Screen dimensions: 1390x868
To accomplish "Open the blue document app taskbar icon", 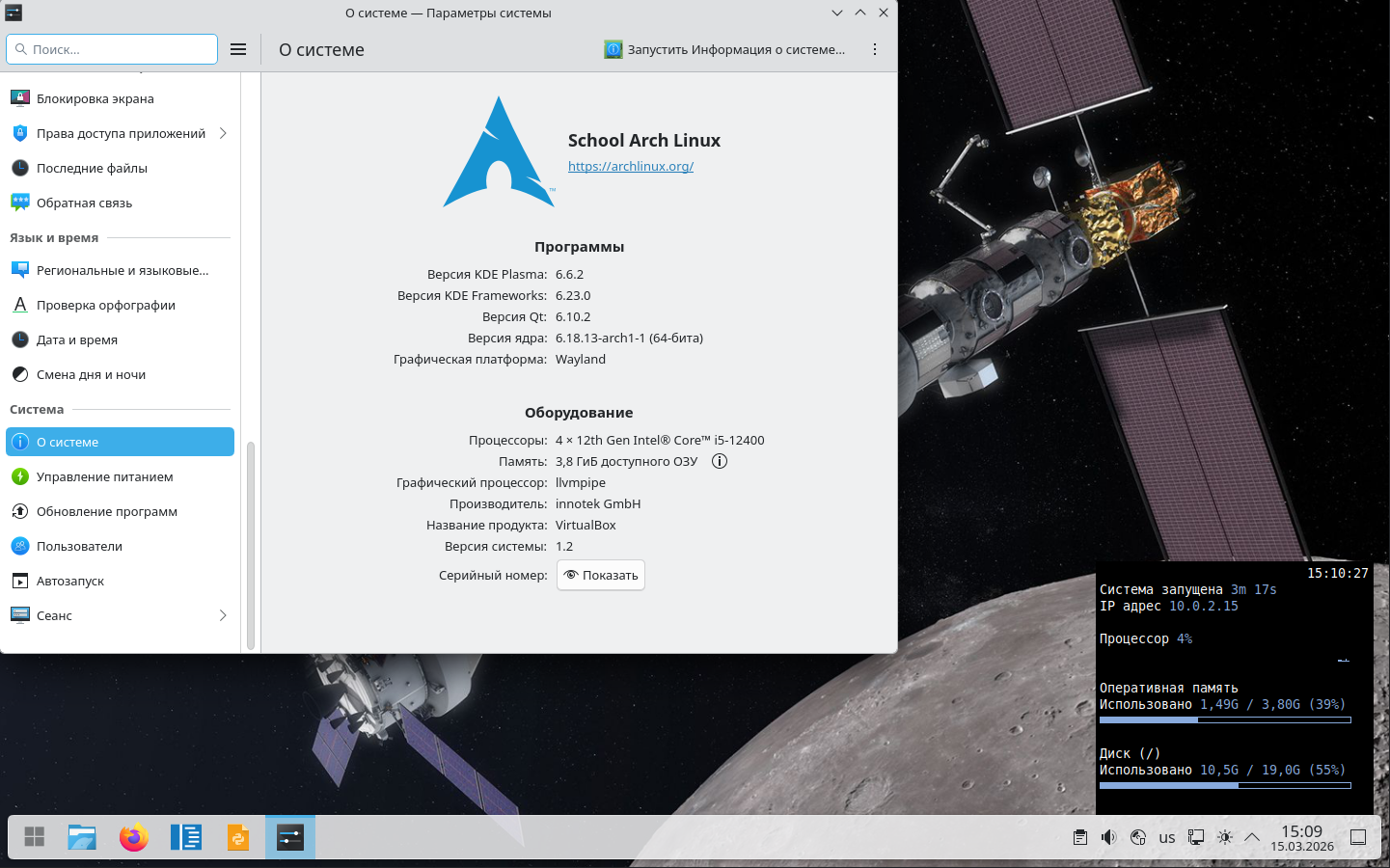I will tap(186, 837).
